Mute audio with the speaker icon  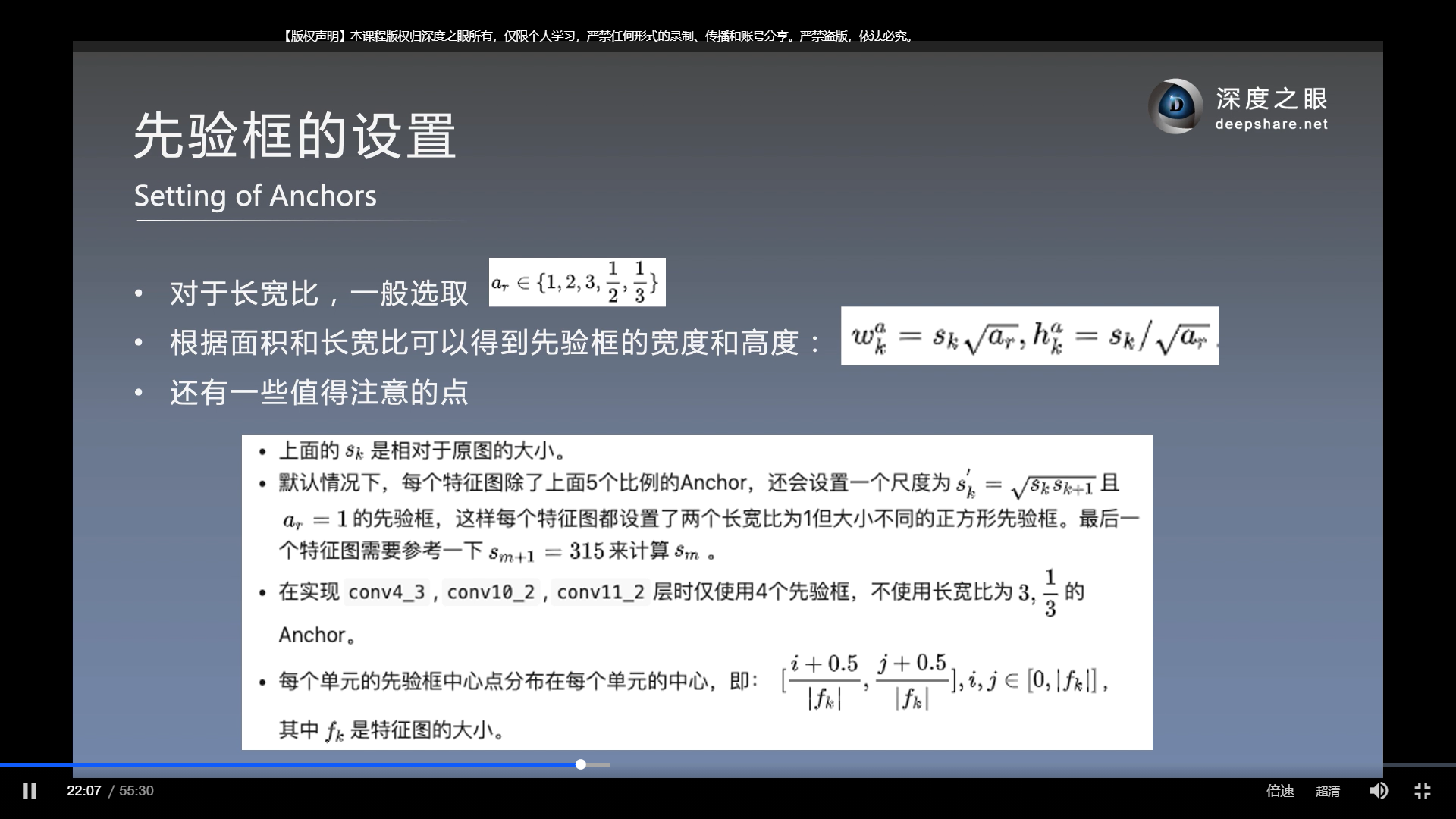point(1378,791)
